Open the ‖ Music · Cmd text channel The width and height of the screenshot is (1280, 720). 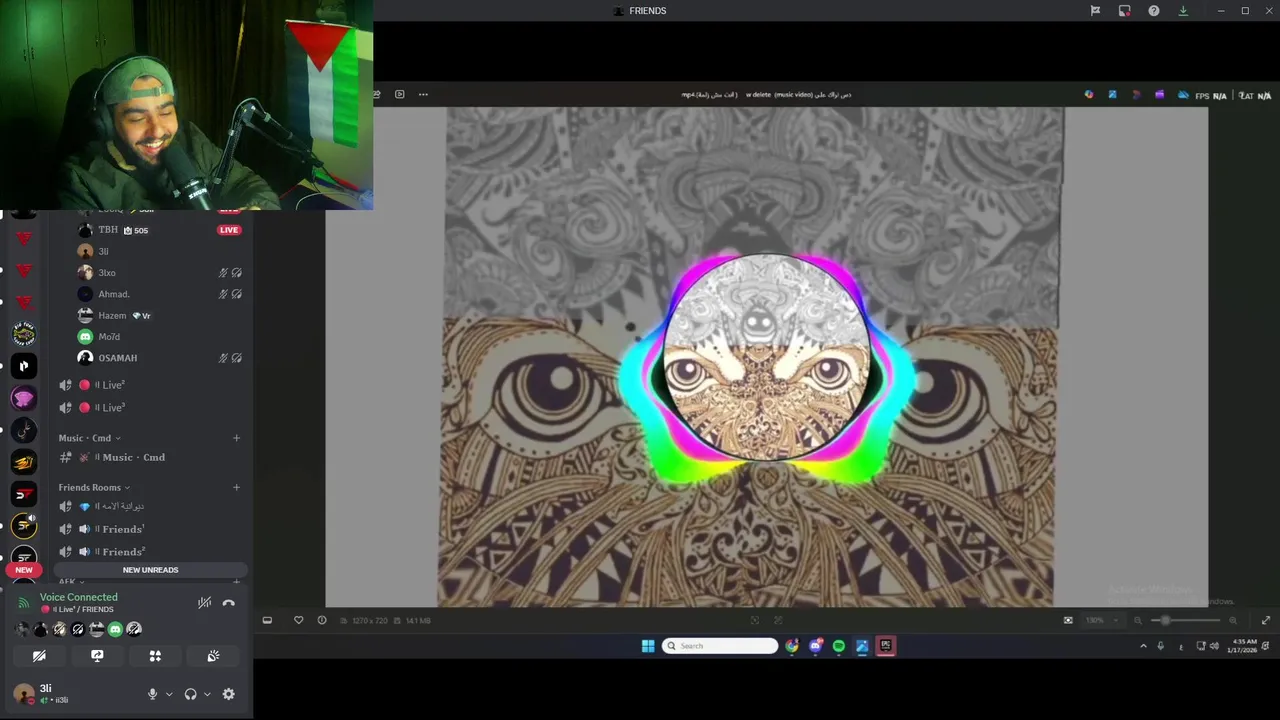(x=133, y=457)
